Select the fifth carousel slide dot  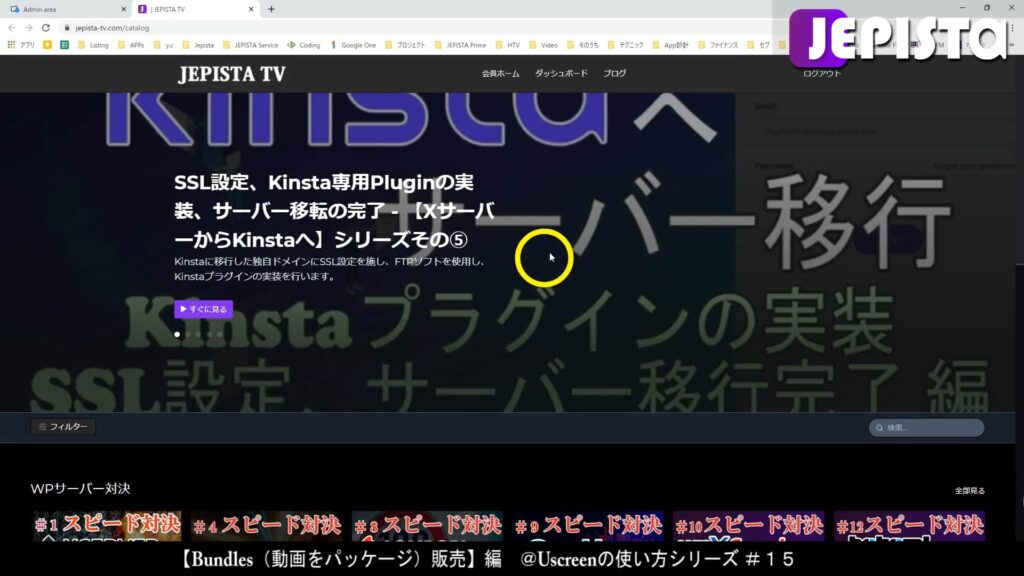220,334
